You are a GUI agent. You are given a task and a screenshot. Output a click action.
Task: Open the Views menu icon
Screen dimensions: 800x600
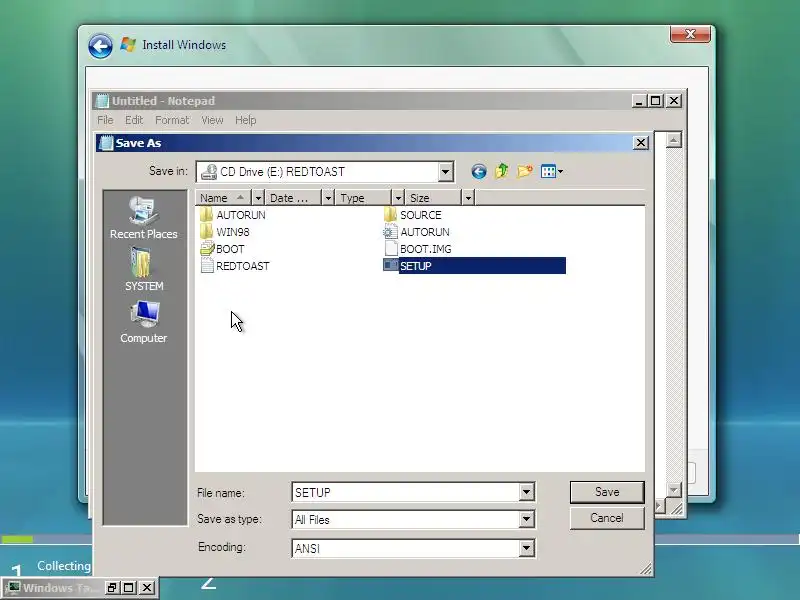551,171
